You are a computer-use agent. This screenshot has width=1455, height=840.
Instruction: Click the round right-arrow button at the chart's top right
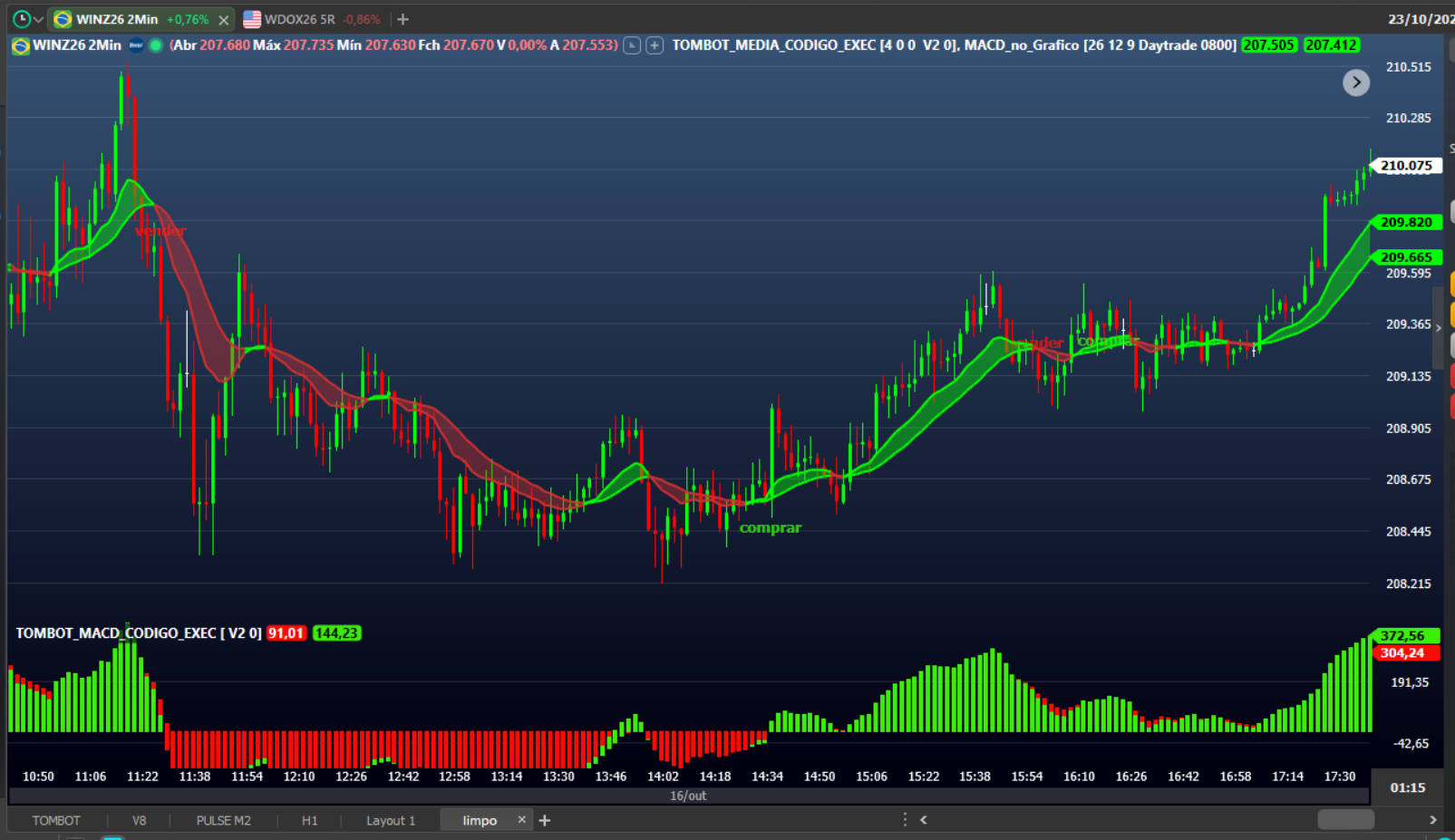click(1356, 82)
